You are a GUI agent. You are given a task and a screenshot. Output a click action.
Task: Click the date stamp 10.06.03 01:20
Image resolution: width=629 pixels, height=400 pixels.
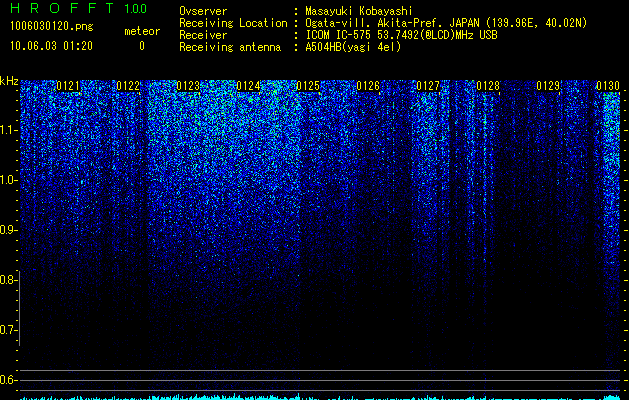coord(51,46)
